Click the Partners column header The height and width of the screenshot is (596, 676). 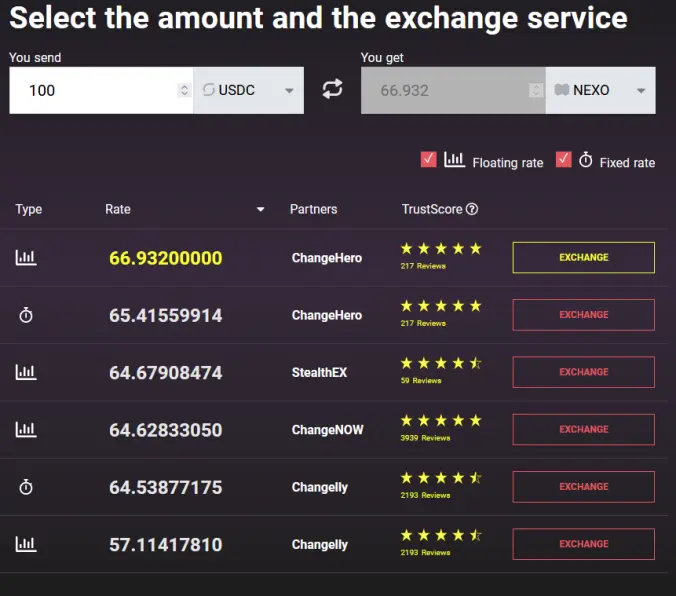coord(313,209)
